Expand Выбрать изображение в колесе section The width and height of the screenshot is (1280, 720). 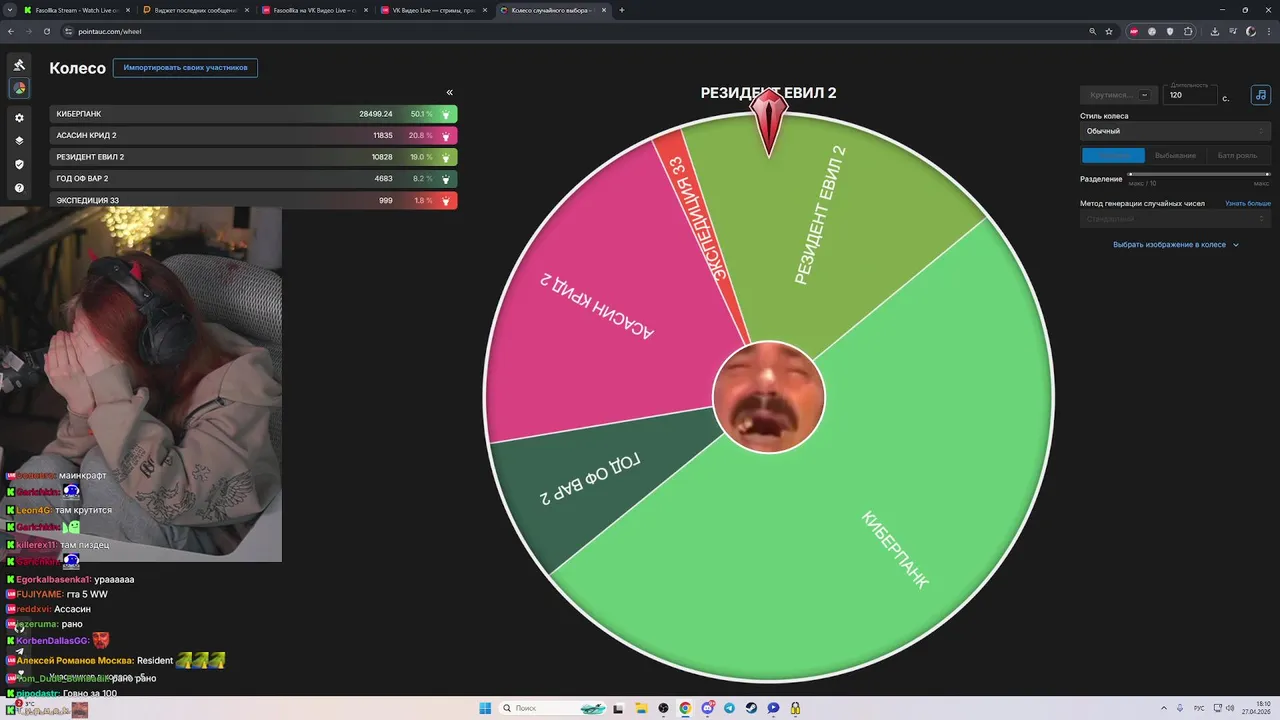1176,244
